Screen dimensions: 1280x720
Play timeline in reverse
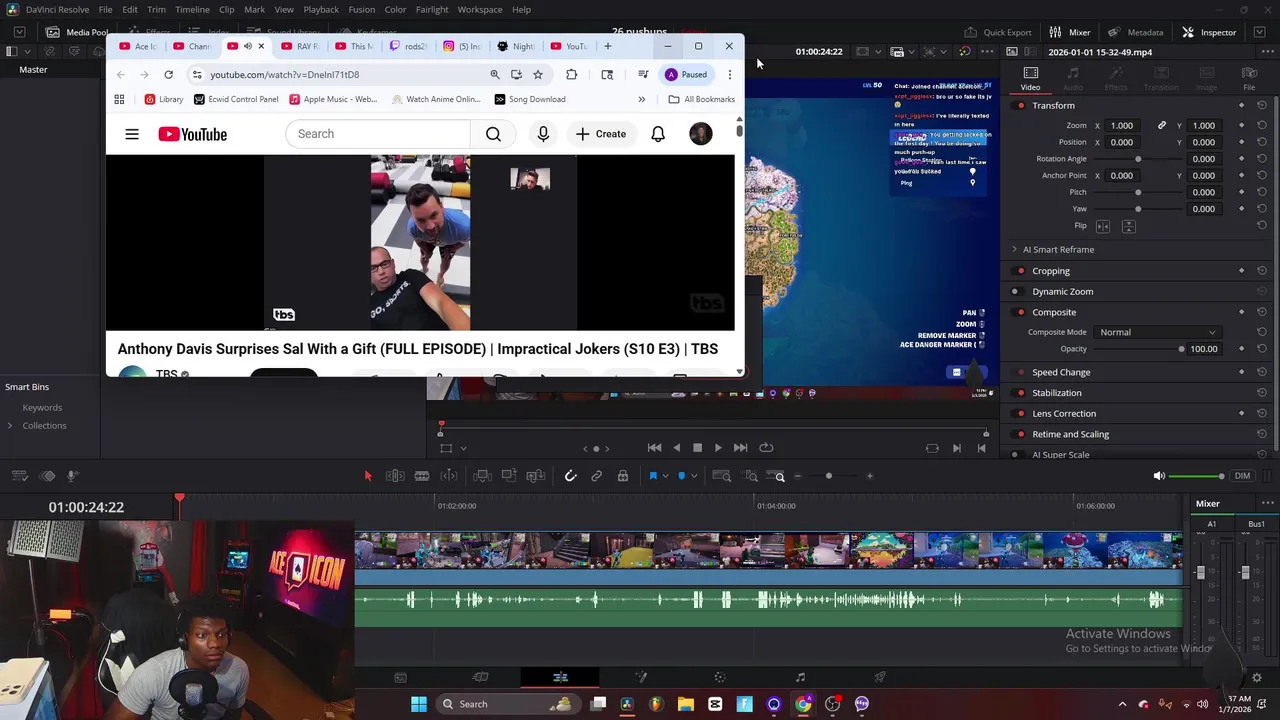[676, 448]
